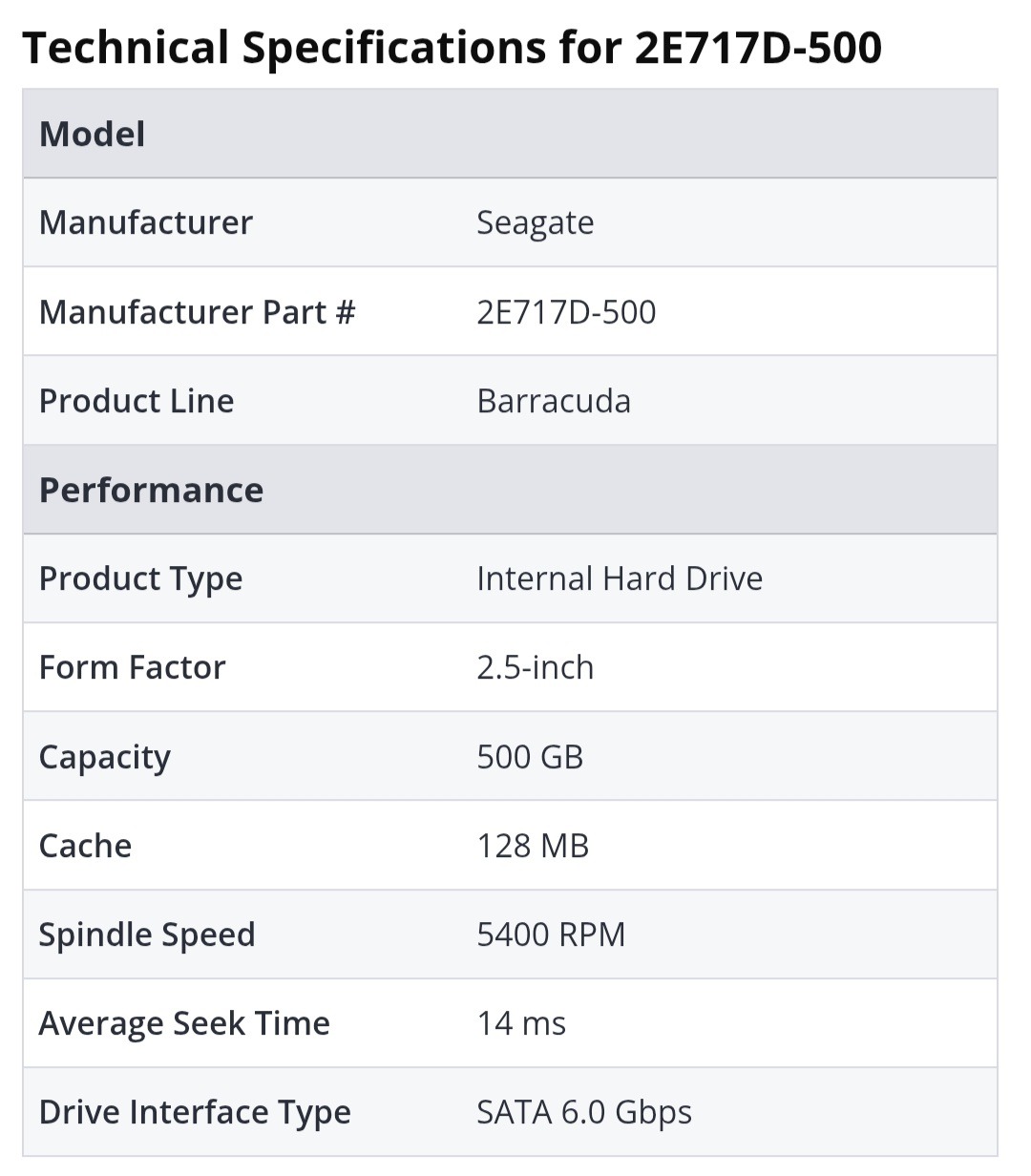Viewport: 1031px width, 1176px height.
Task: Click the Average Seek Time label
Action: click(x=184, y=1023)
